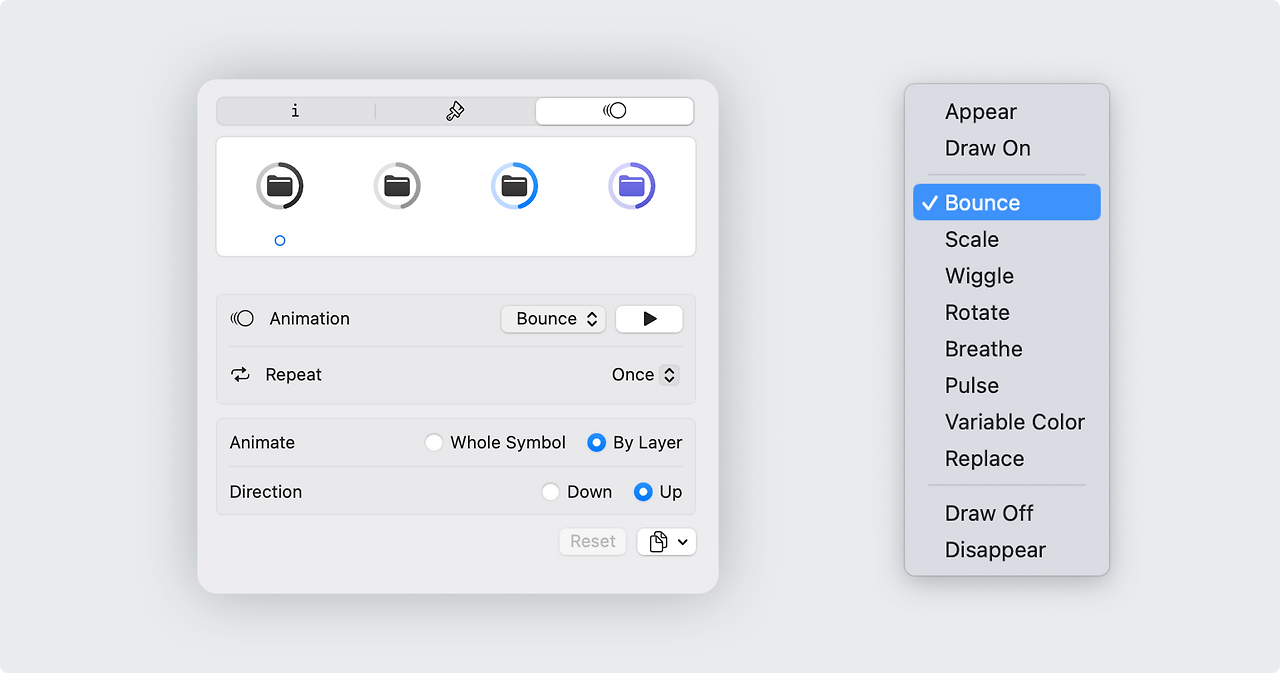Click the Repeat arrows icon
This screenshot has height=673, width=1280.
pyautogui.click(x=240, y=375)
